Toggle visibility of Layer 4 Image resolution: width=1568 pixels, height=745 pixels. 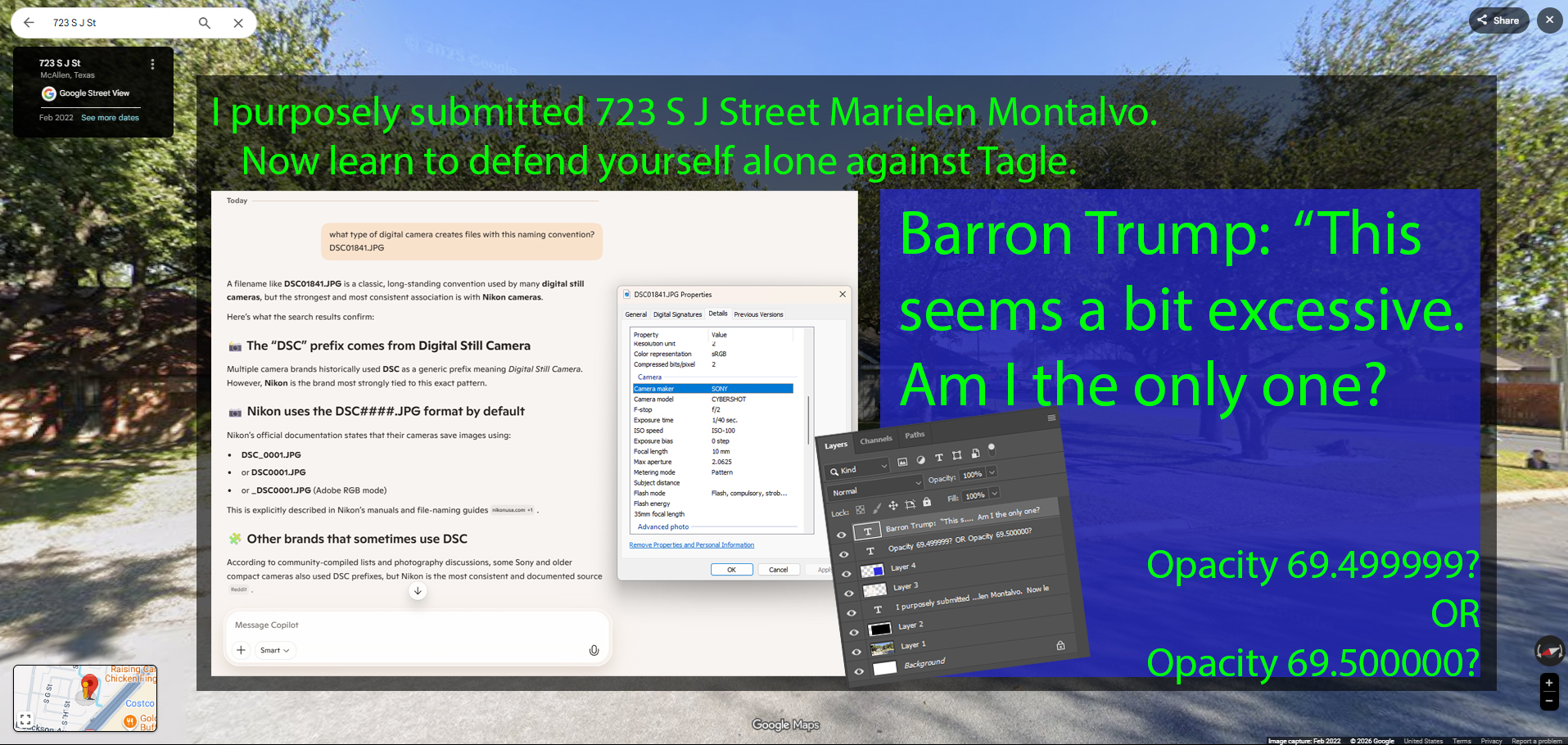[847, 574]
